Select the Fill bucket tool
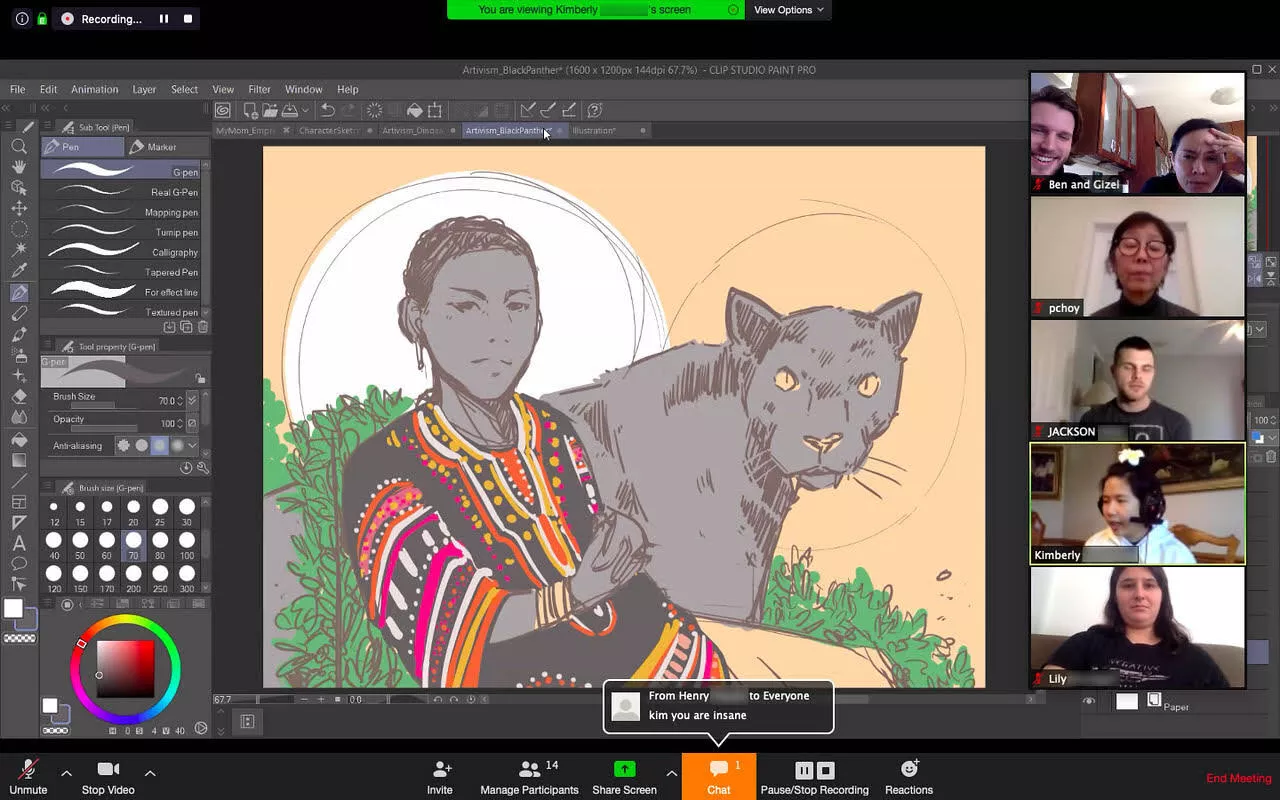This screenshot has width=1280, height=800. point(19,439)
